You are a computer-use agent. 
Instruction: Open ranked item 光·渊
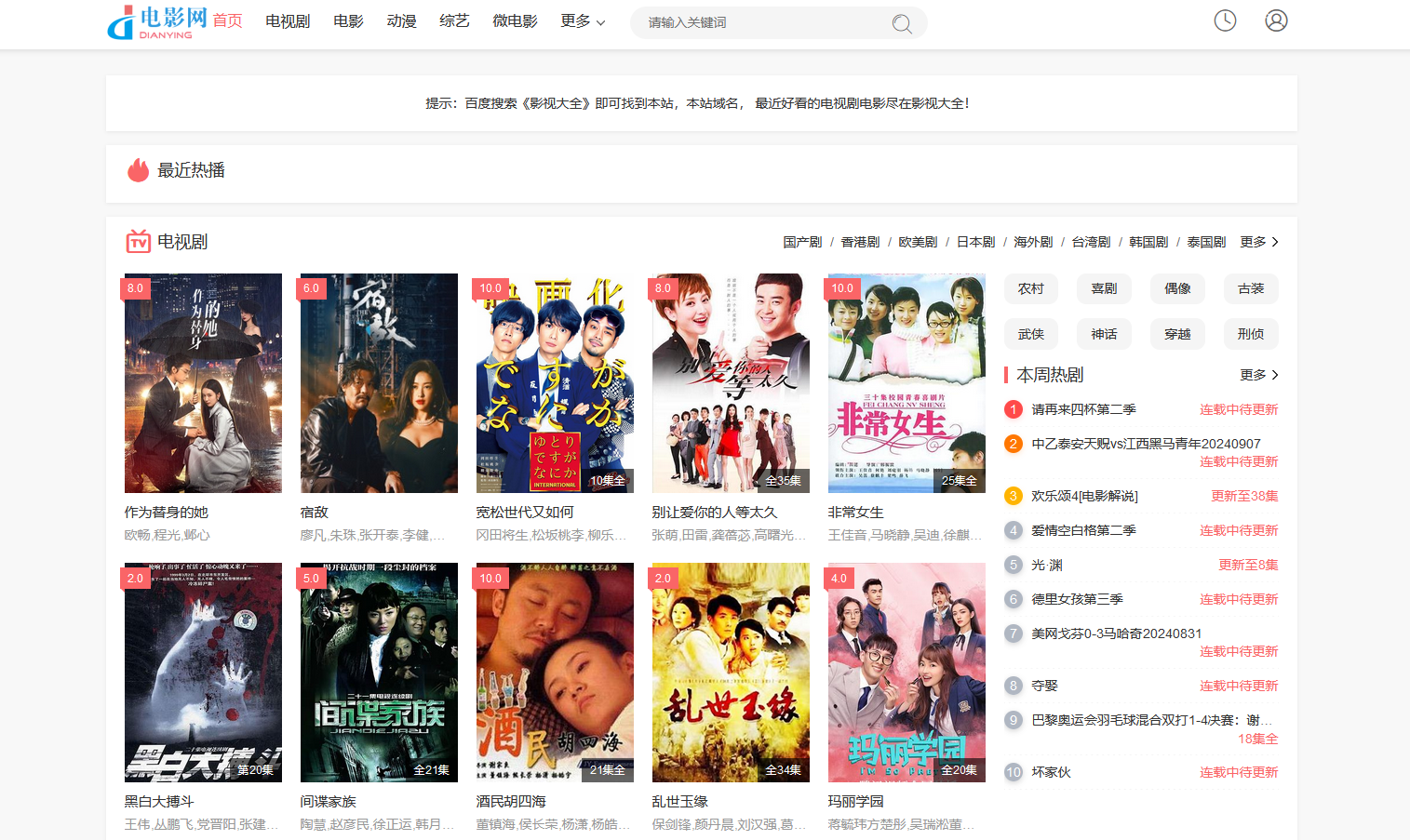[x=1046, y=565]
